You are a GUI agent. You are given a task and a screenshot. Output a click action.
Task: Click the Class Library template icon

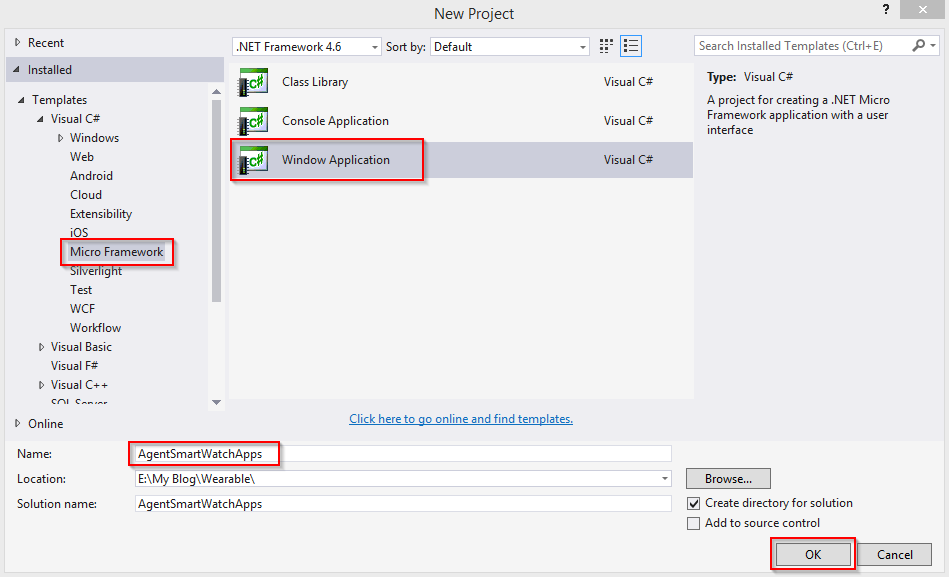(x=252, y=82)
